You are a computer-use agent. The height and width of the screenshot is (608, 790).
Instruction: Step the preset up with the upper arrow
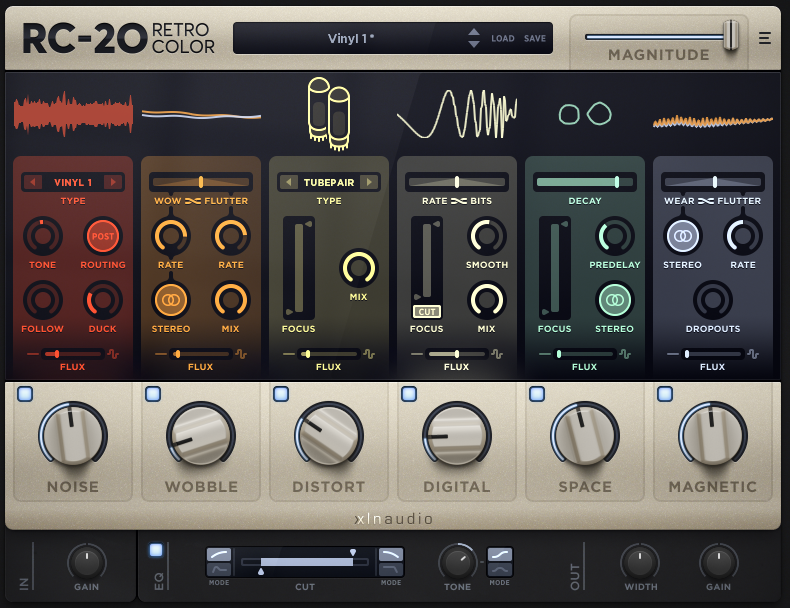click(x=474, y=32)
